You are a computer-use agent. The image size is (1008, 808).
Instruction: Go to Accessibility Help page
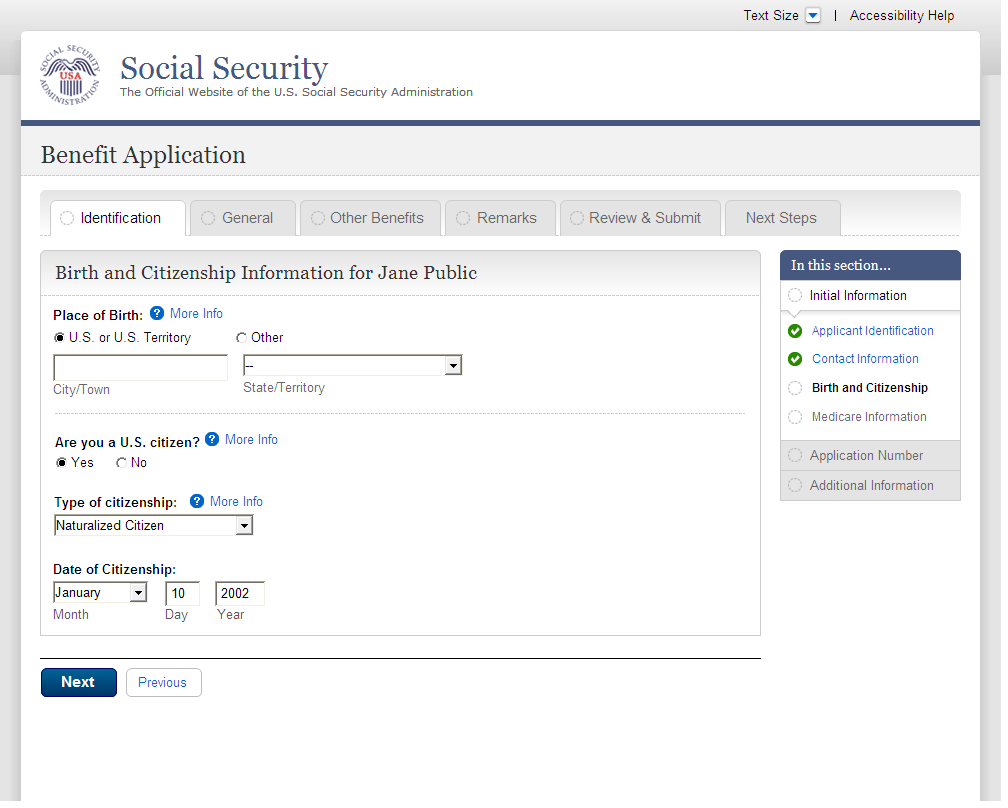point(901,16)
